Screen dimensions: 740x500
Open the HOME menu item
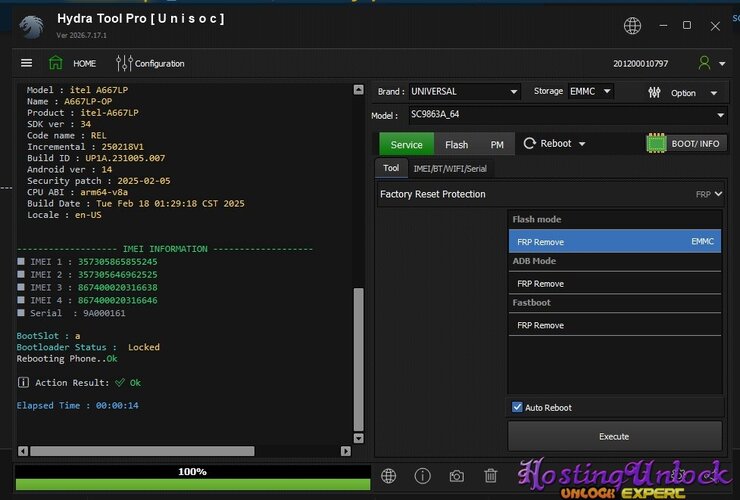pos(84,63)
